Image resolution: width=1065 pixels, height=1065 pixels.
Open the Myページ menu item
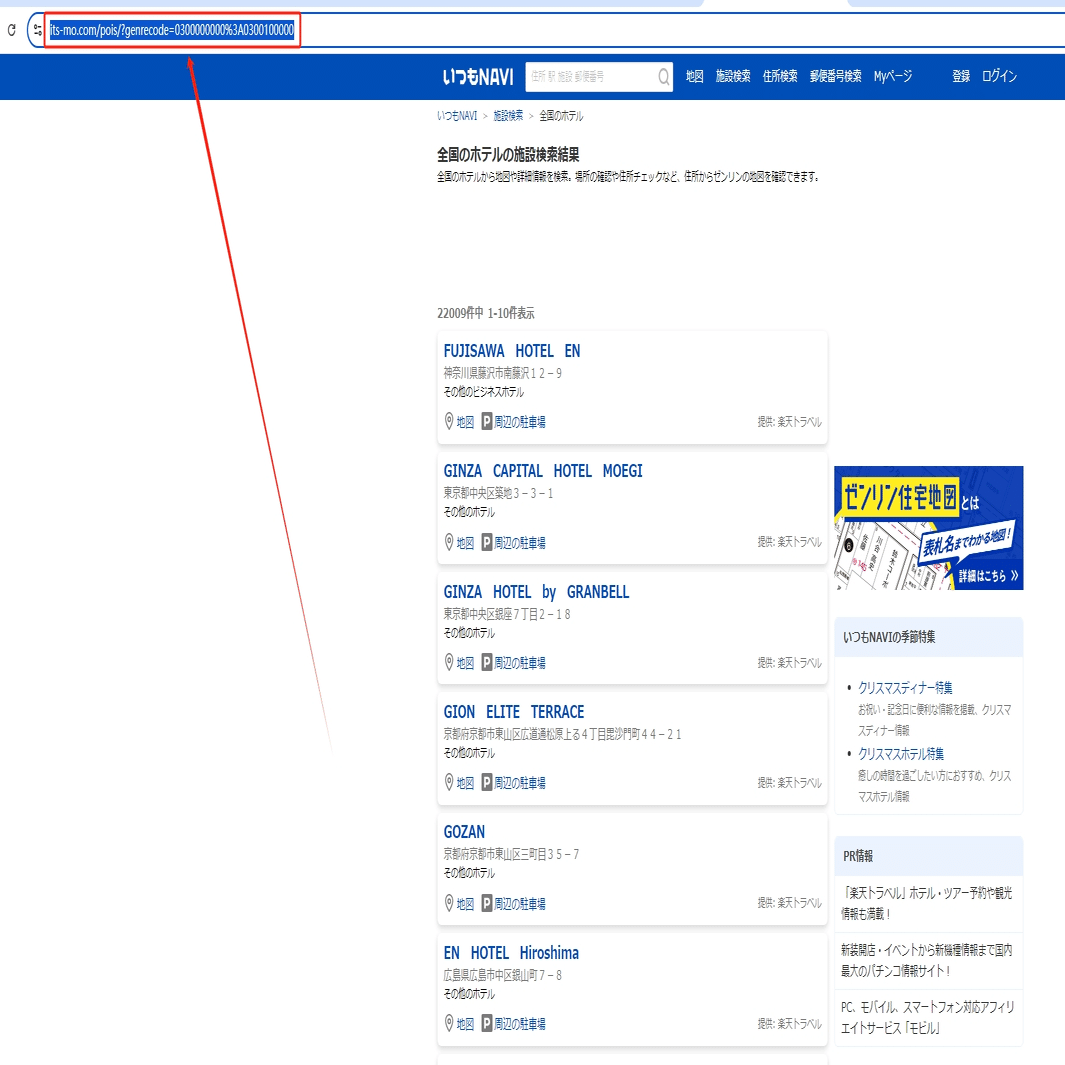[892, 76]
